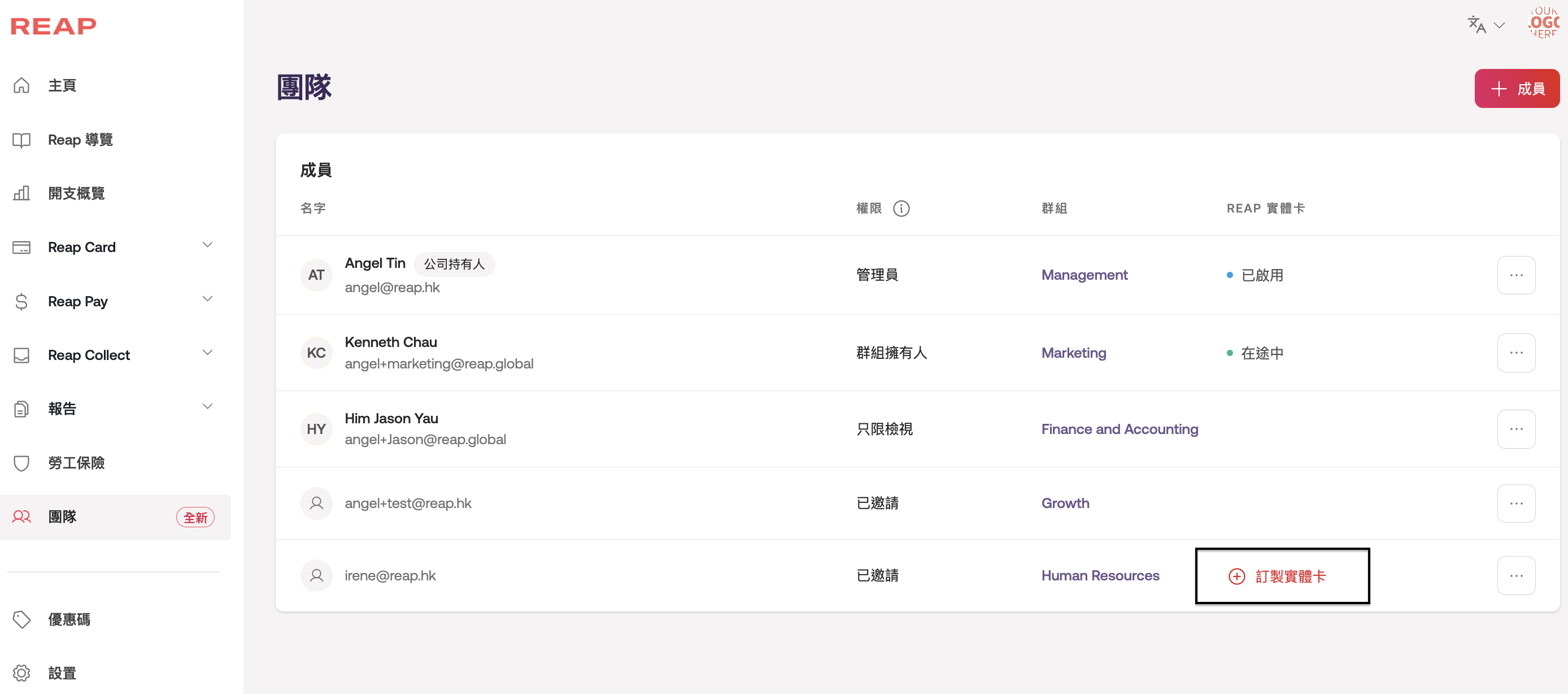
Task: Click Kenneth Chau's KC avatar
Action: [x=316, y=353]
